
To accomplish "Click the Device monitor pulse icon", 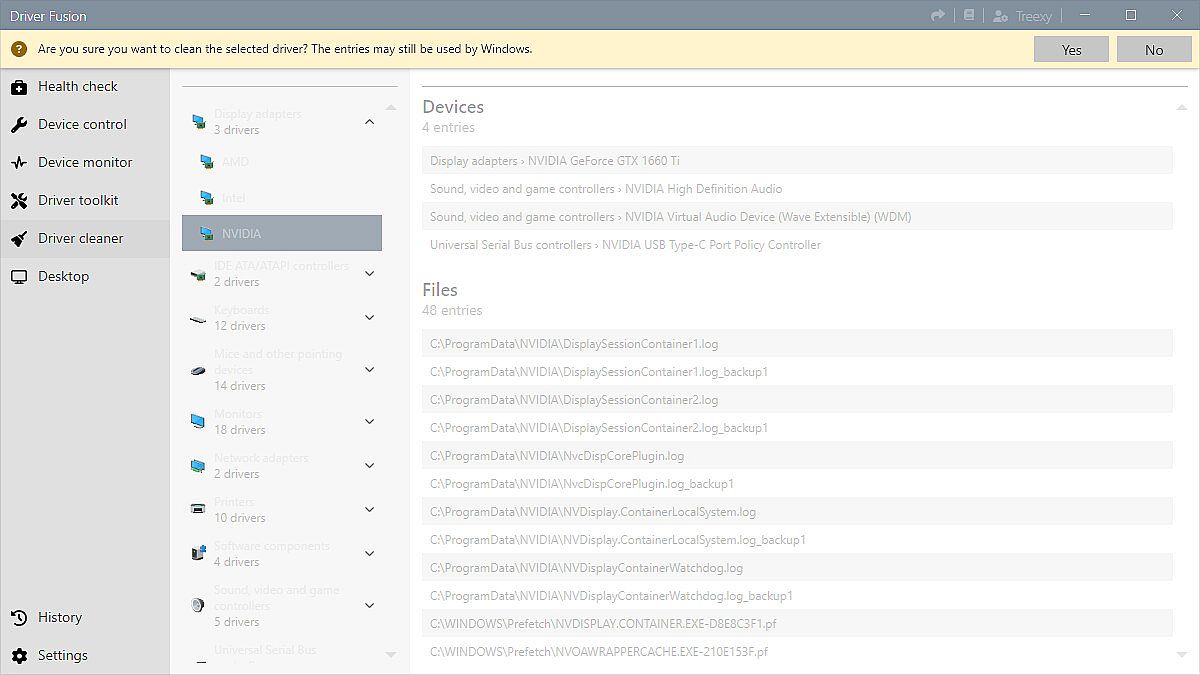I will click(19, 163).
